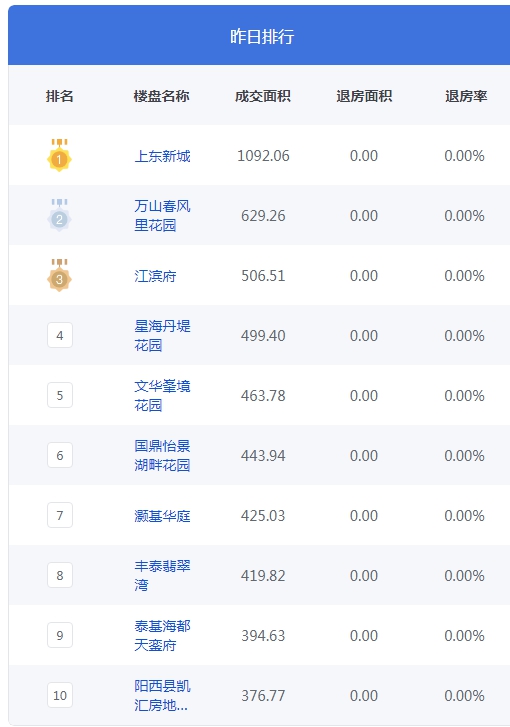Open the truncated 阳西县凯汇房地... link

click(162, 695)
